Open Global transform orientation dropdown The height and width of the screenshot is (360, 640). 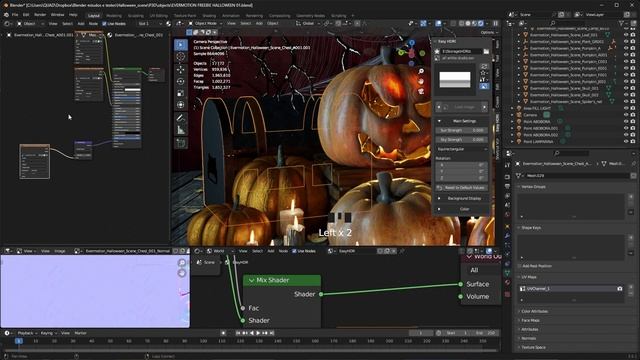click(308, 24)
